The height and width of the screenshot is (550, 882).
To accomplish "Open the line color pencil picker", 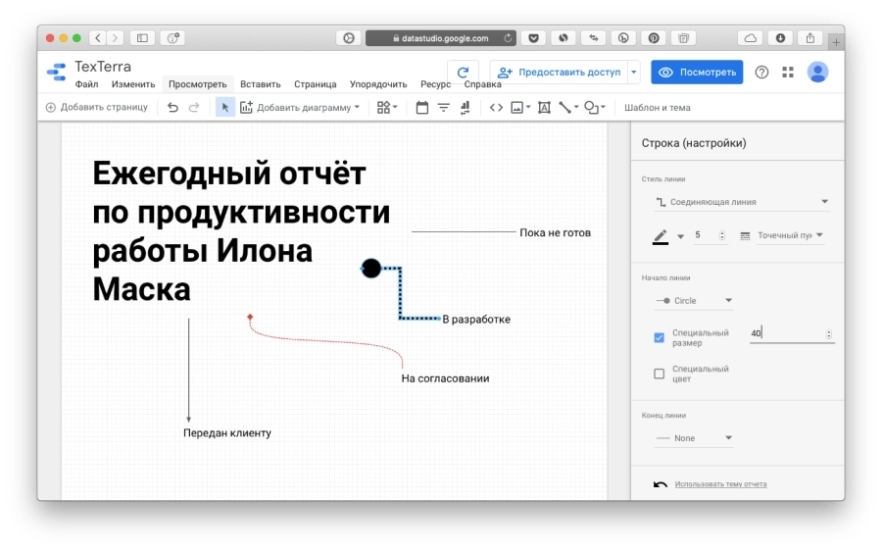I will (660, 236).
